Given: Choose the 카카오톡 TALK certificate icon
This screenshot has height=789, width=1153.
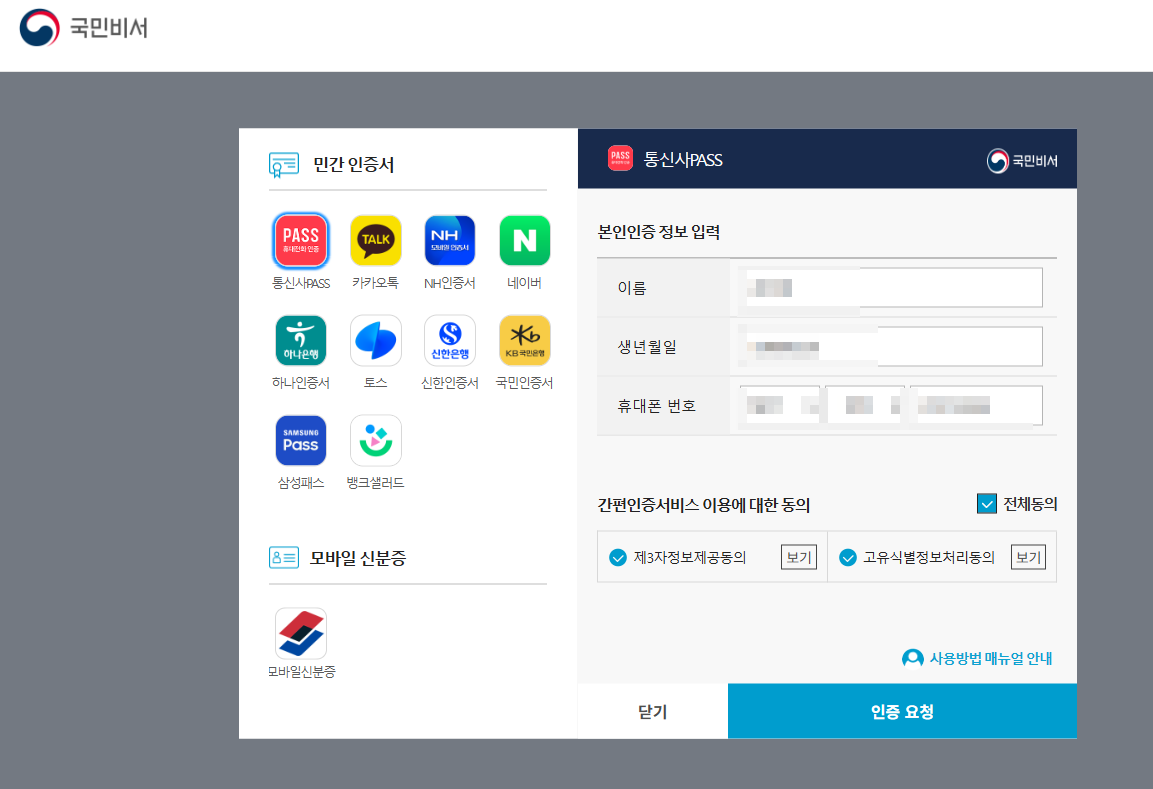Looking at the screenshot, I should (376, 240).
